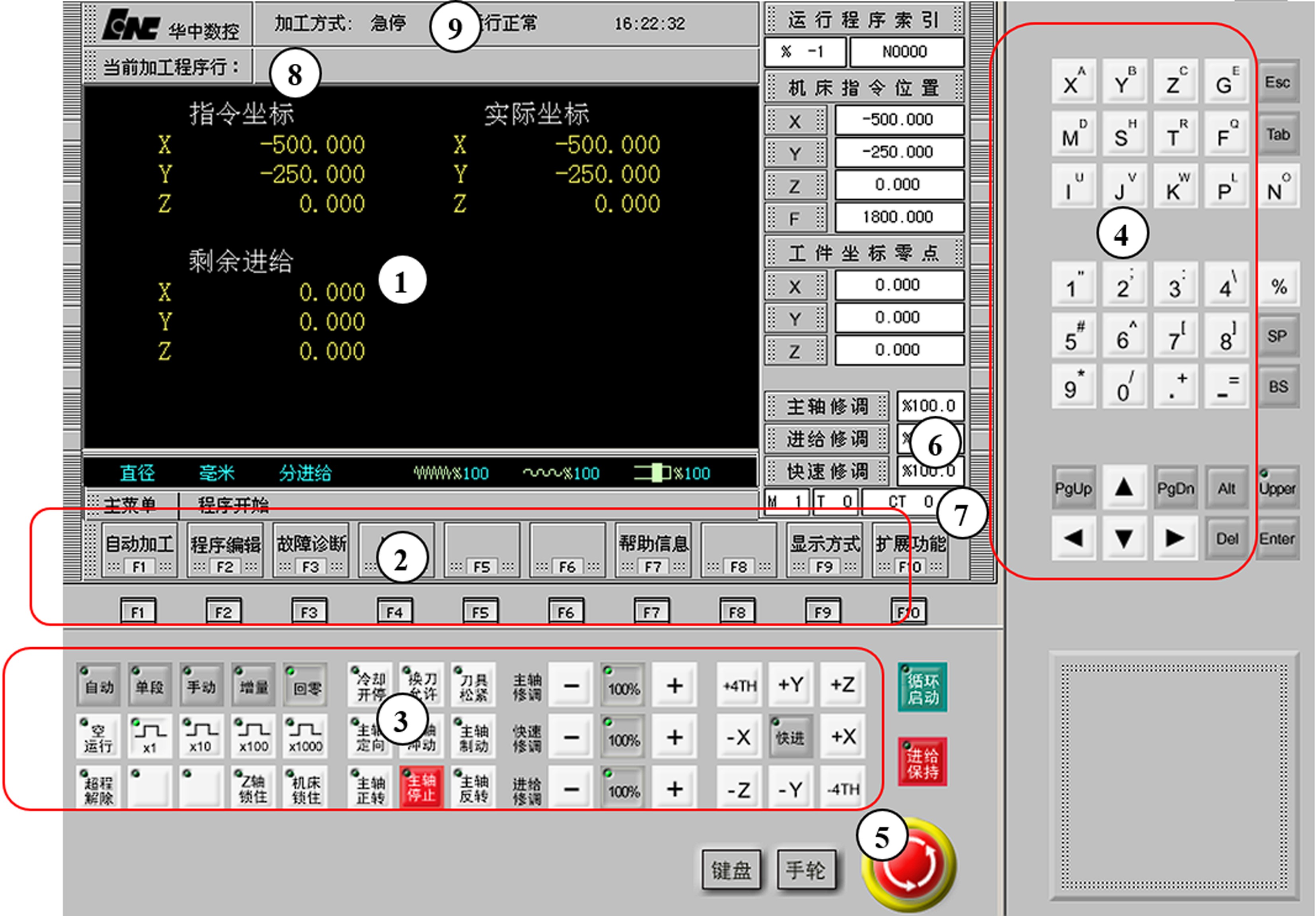Jog the -X axis key

739,736
